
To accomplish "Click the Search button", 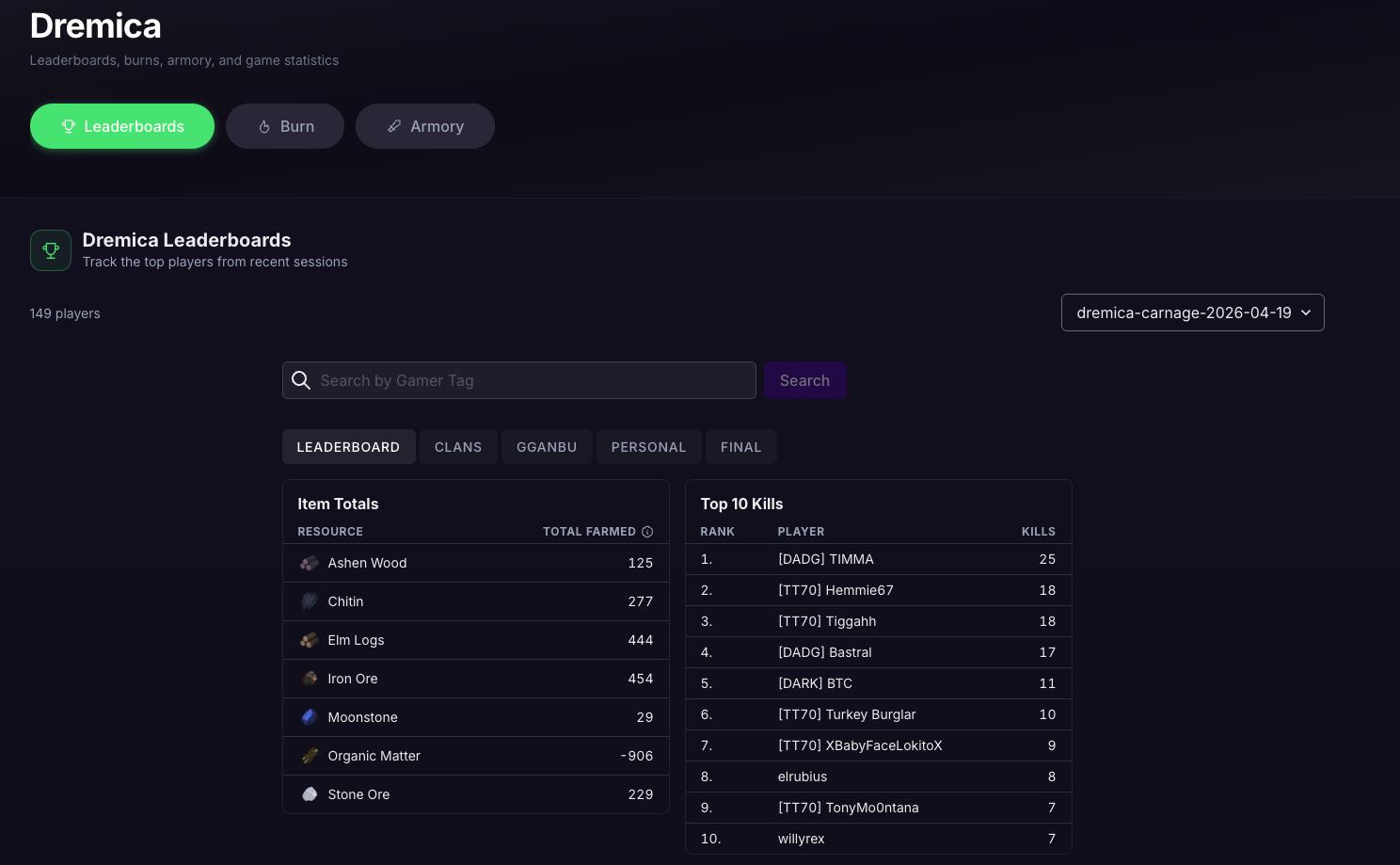I will point(804,380).
